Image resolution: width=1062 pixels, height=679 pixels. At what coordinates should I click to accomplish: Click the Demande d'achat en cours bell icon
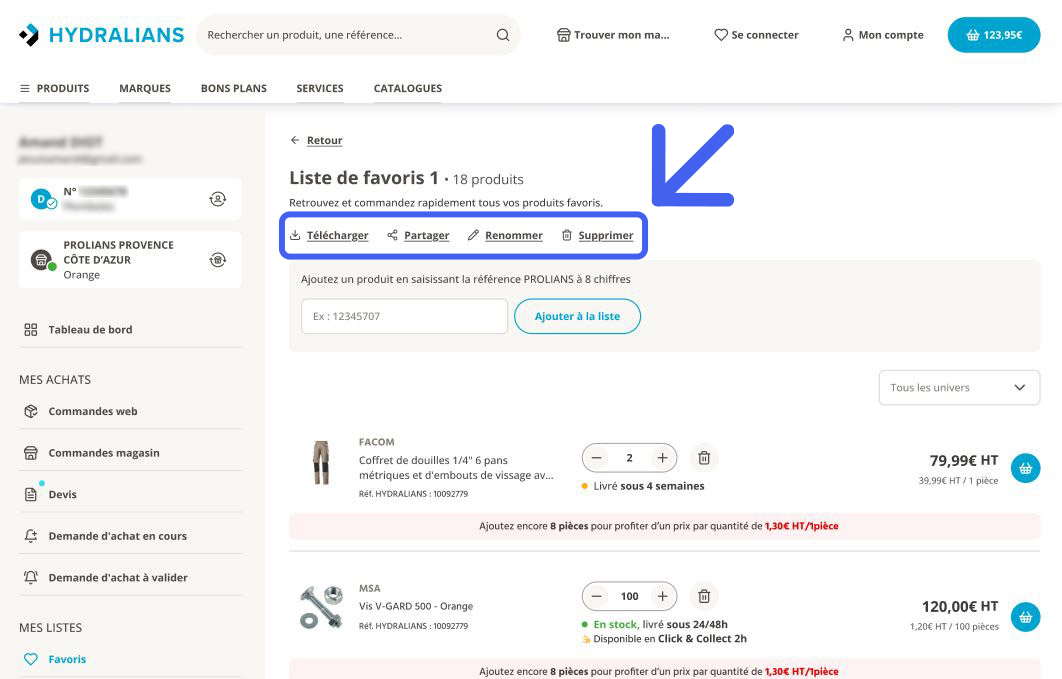pos(30,535)
